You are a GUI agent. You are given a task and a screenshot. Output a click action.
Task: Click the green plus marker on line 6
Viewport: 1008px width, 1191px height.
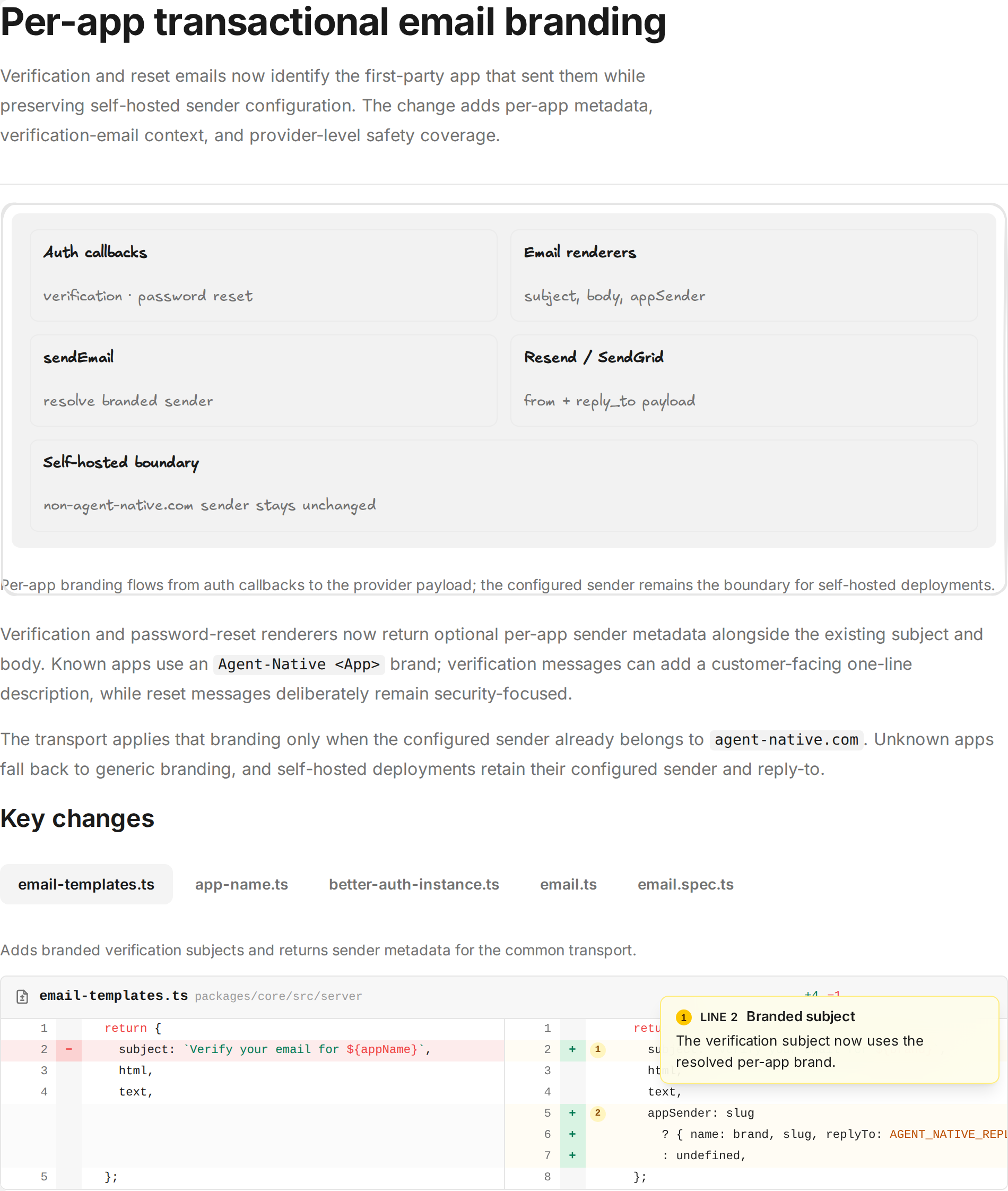(572, 1134)
